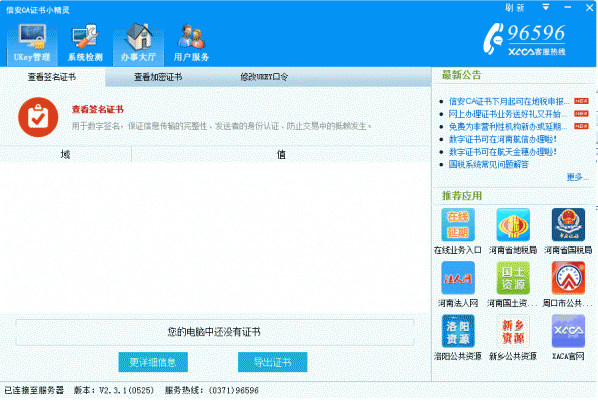Click the 最新公告 heading

pos(462,76)
